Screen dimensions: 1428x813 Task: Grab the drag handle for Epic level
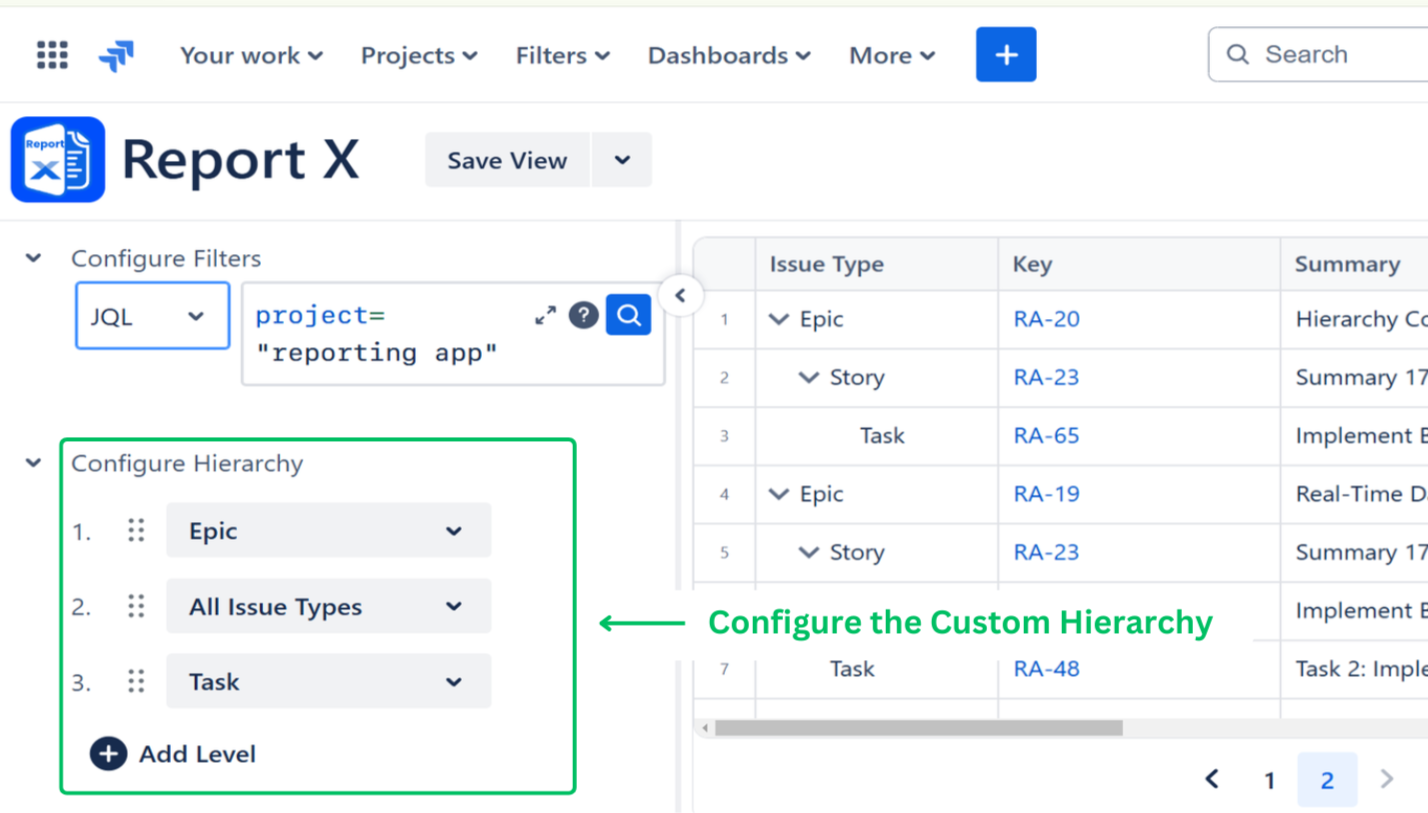(136, 531)
